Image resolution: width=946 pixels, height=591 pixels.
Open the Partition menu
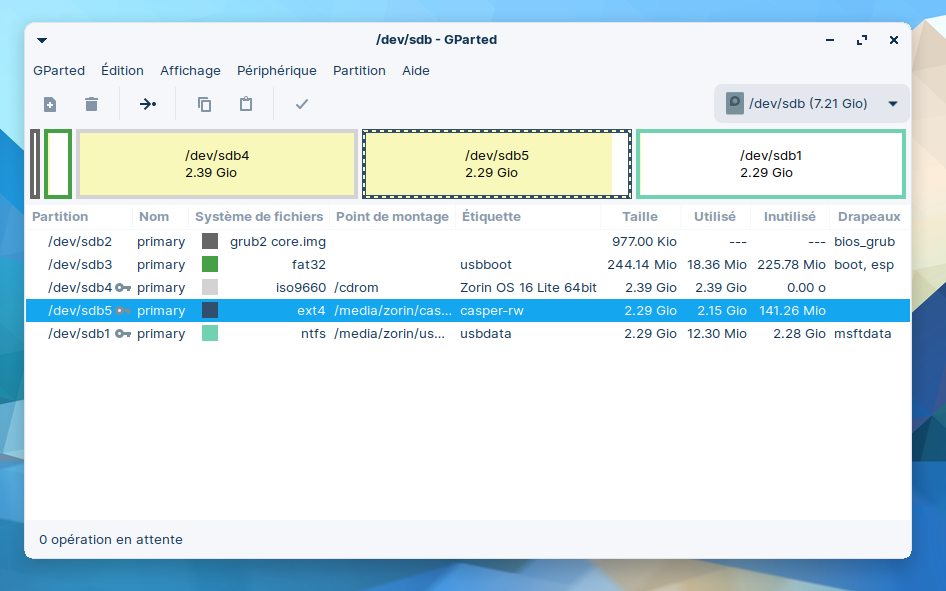click(359, 71)
